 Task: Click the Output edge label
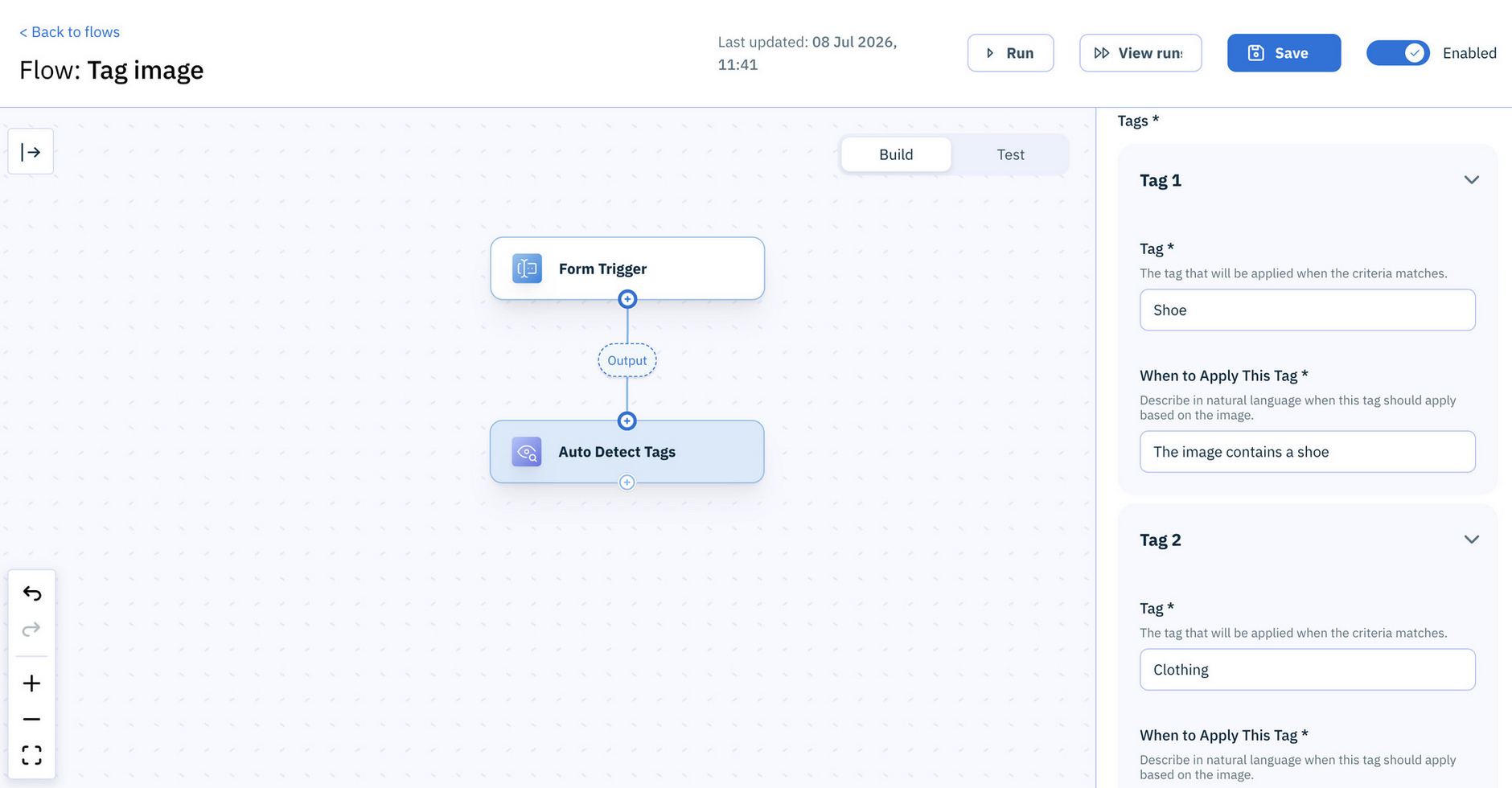(x=627, y=360)
